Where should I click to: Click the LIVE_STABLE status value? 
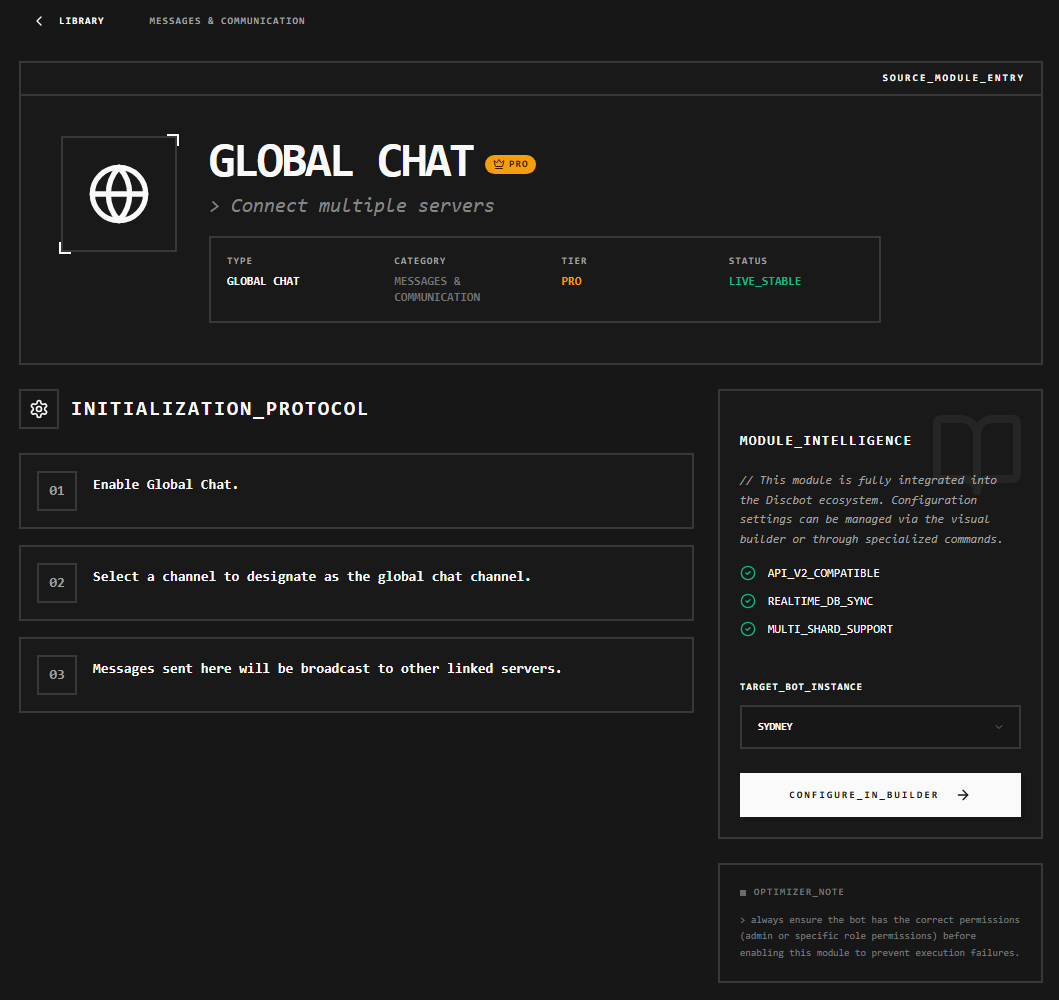(765, 282)
